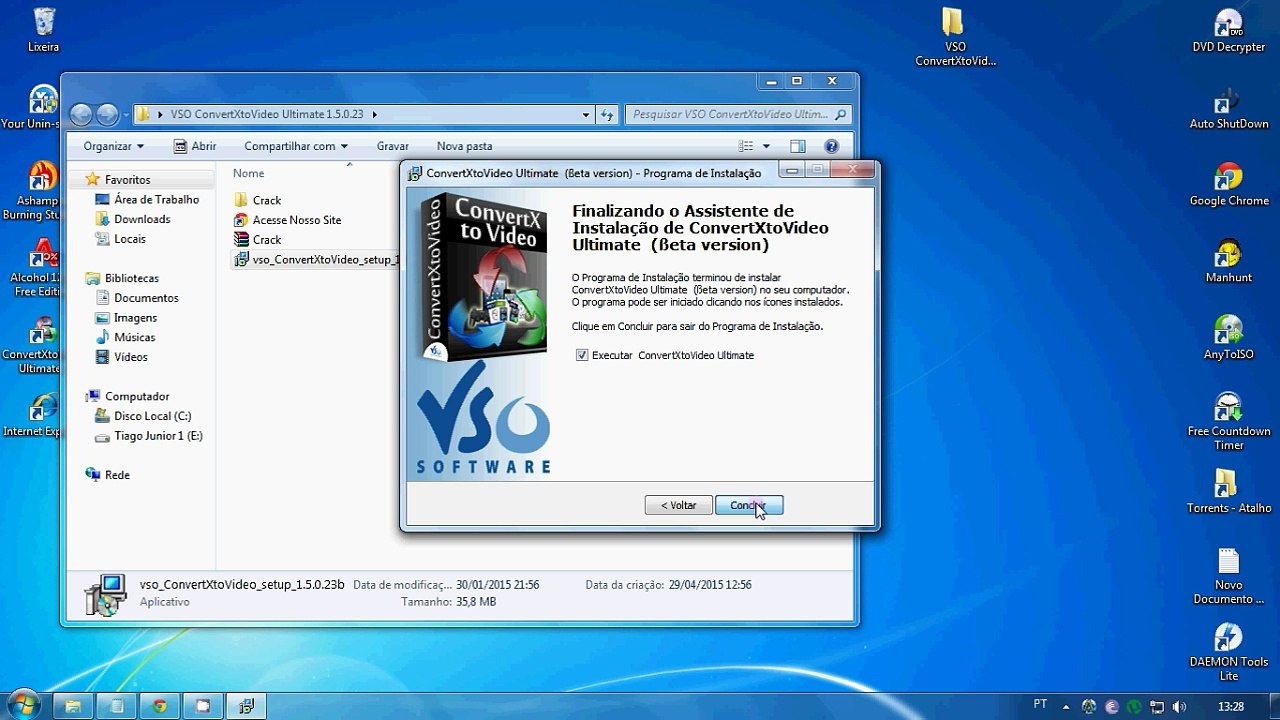Open Downloads in navigation pane

(x=142, y=219)
